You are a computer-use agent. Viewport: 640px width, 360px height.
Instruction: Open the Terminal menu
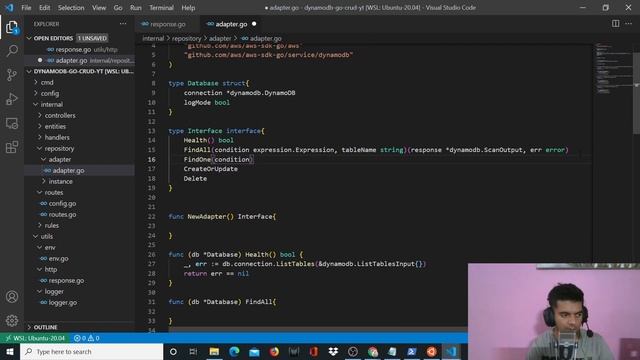tap(161, 8)
